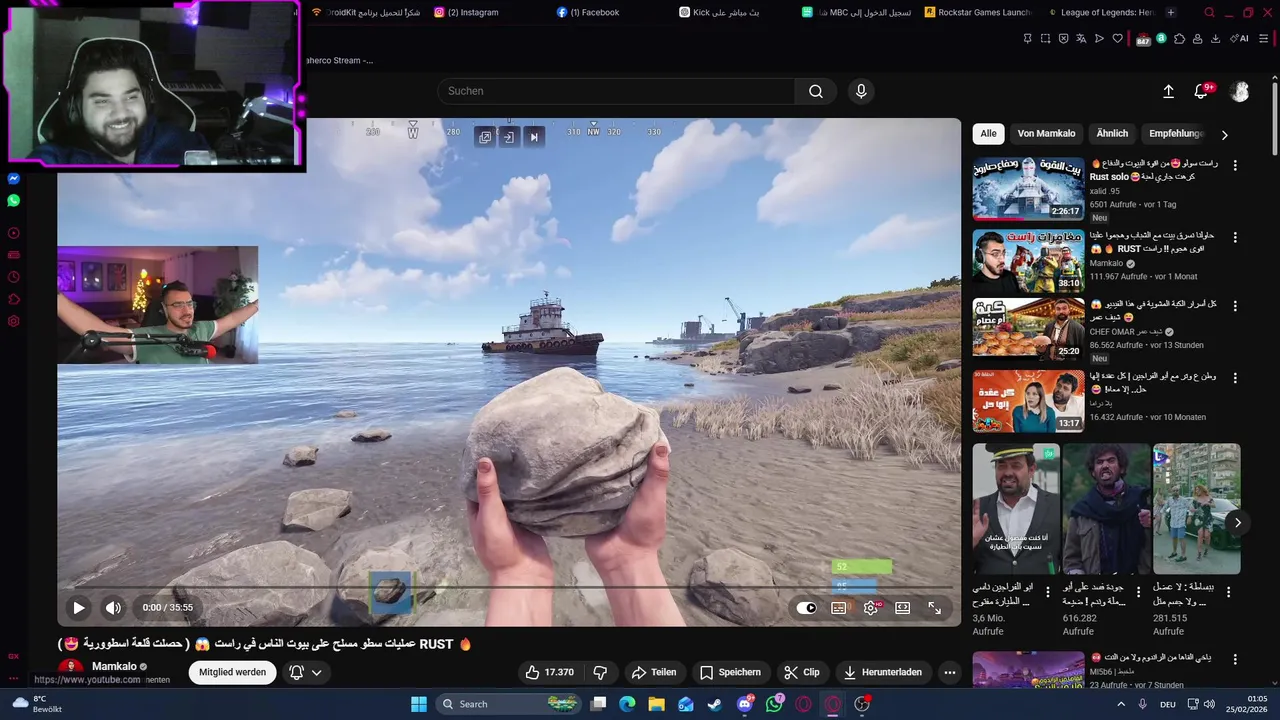Image resolution: width=1280 pixels, height=720 pixels.
Task: Click the heart bookmark icon in address bar
Action: [x=1117, y=39]
